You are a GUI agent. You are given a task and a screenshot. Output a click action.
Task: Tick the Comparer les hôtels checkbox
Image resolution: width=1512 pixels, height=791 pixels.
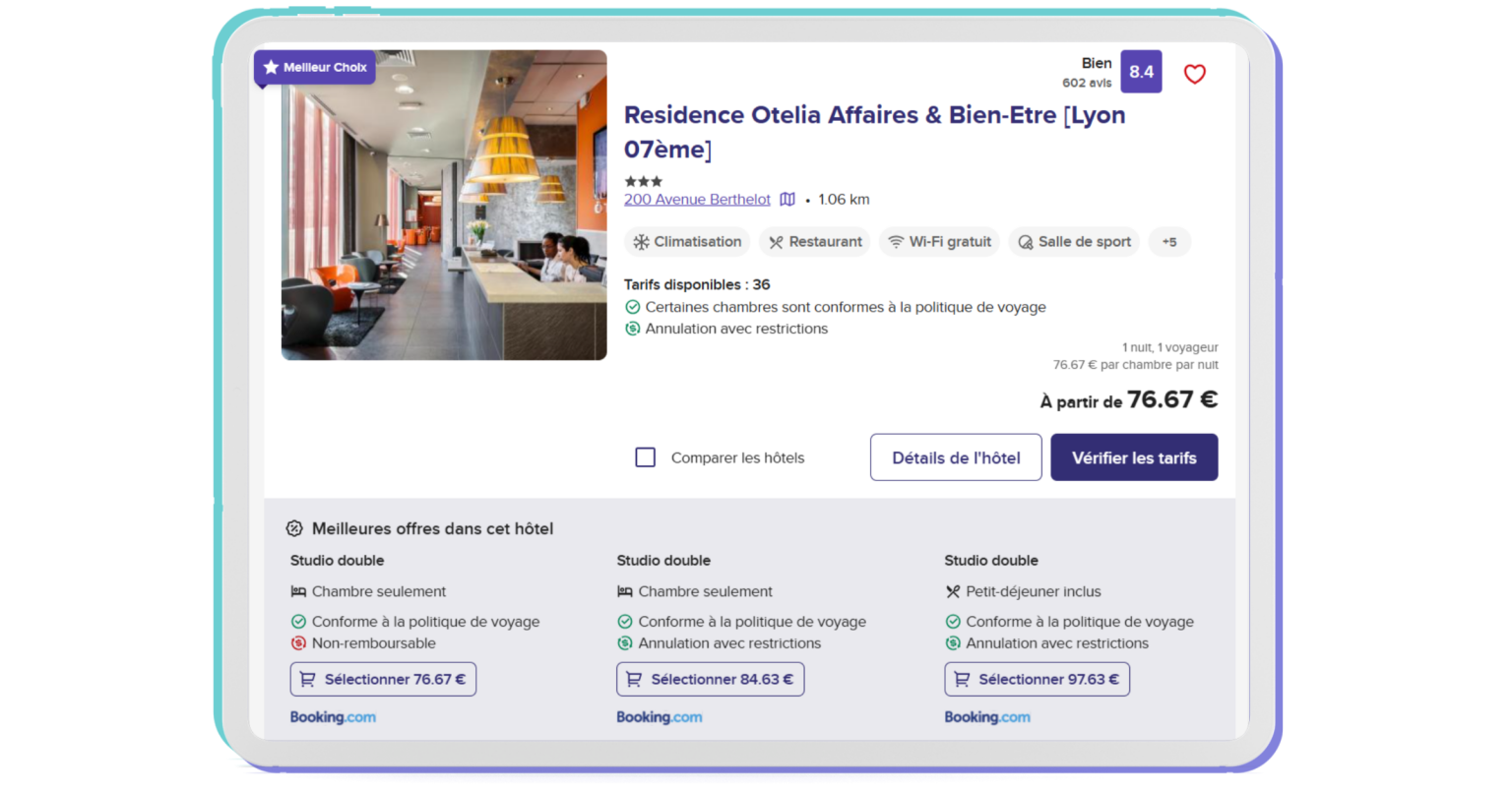646,457
